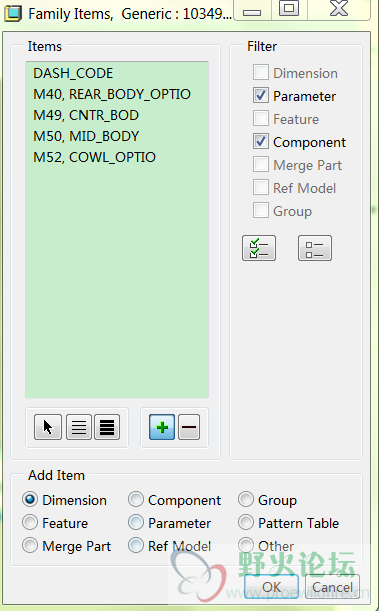Select M52, COWL_OPTIO item
The image size is (379, 611).
[x=94, y=157]
